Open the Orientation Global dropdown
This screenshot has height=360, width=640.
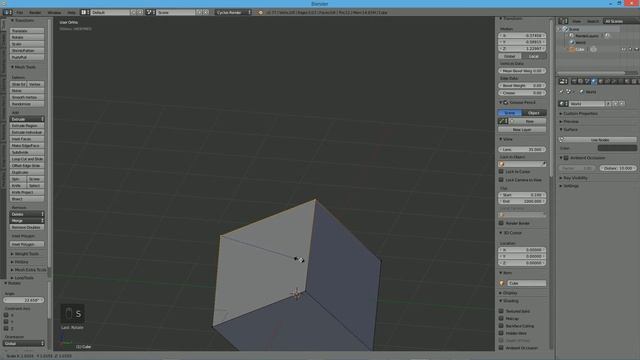click(24, 343)
